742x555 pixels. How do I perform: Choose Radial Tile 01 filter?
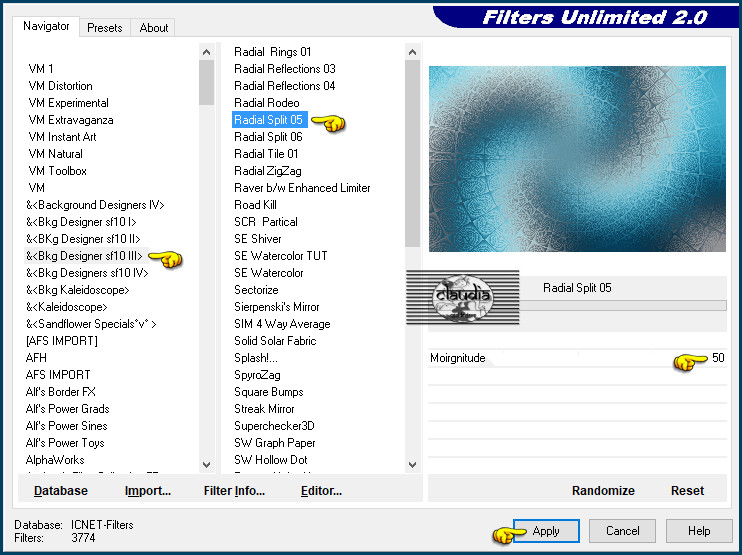point(266,154)
